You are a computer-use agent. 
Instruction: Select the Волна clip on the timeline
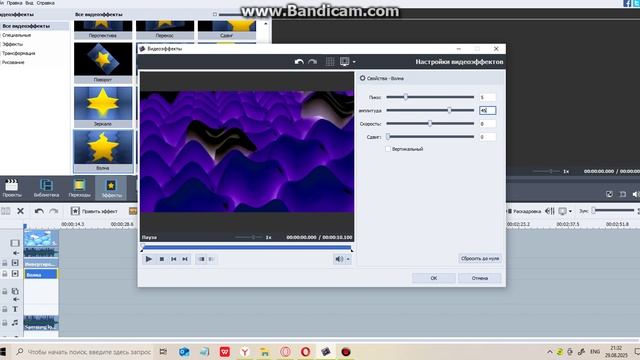click(x=41, y=274)
